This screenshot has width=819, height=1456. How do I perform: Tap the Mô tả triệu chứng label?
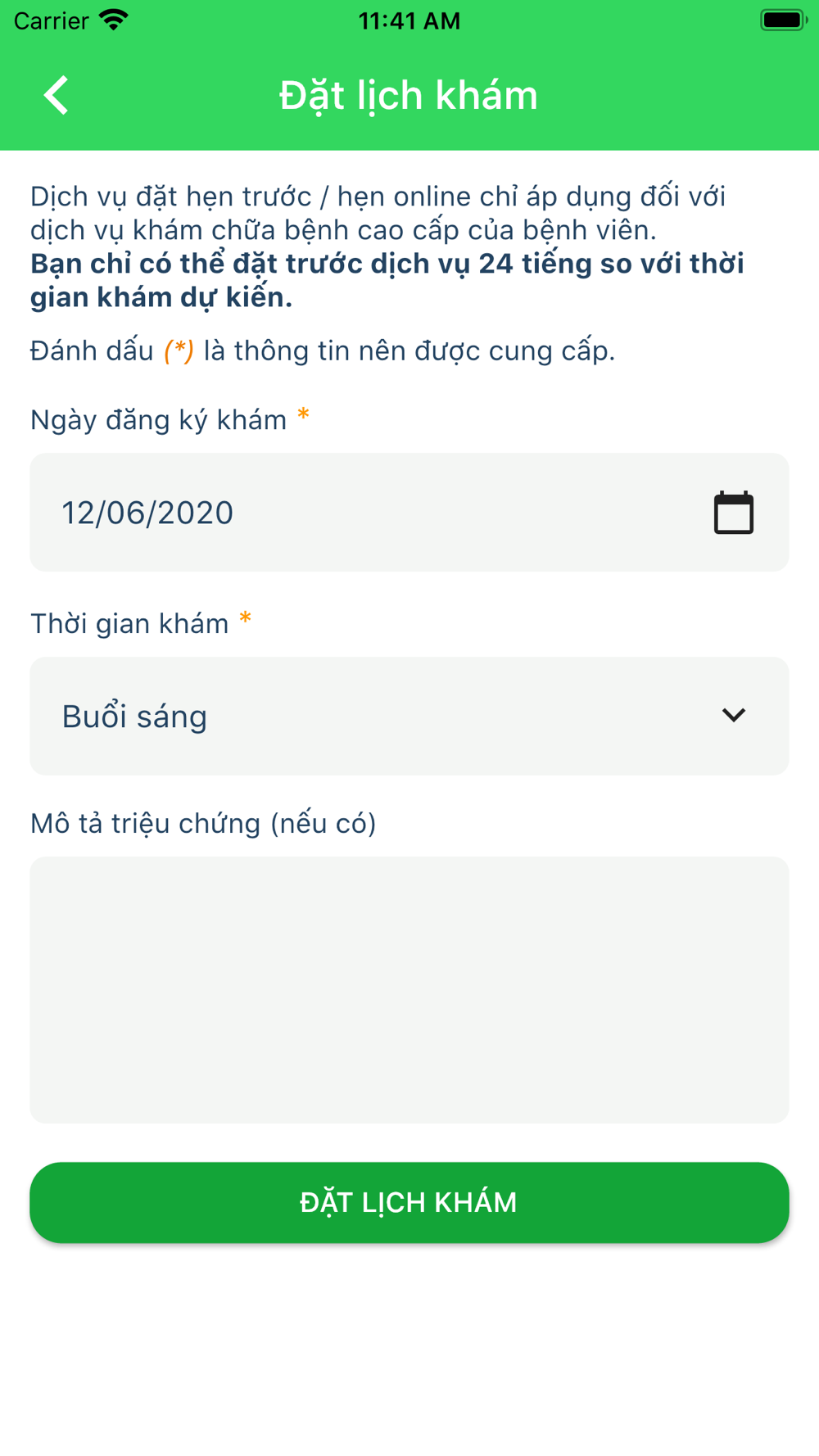pyautogui.click(x=203, y=824)
